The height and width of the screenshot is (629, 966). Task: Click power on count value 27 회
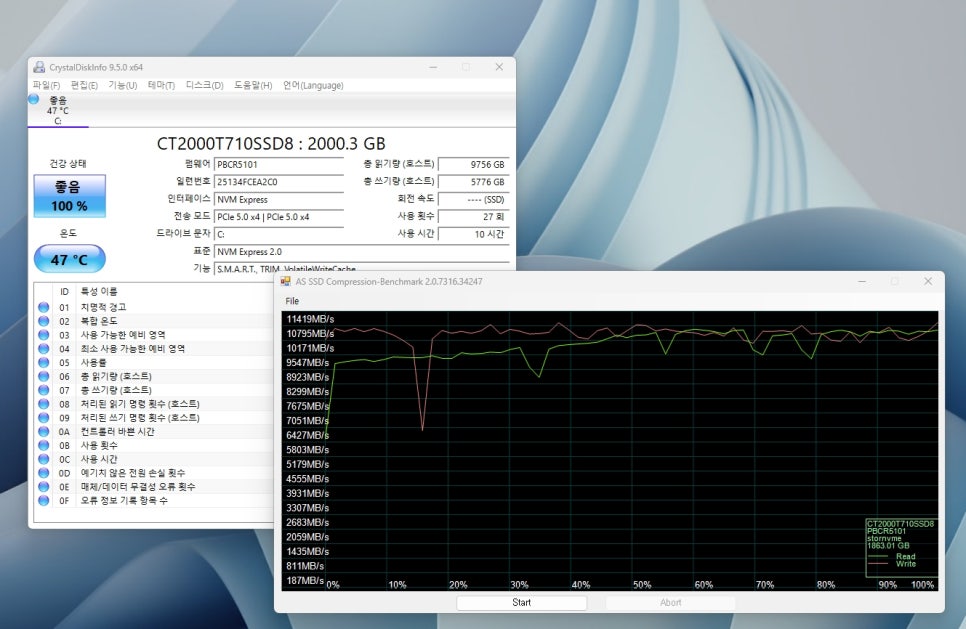(x=474, y=217)
